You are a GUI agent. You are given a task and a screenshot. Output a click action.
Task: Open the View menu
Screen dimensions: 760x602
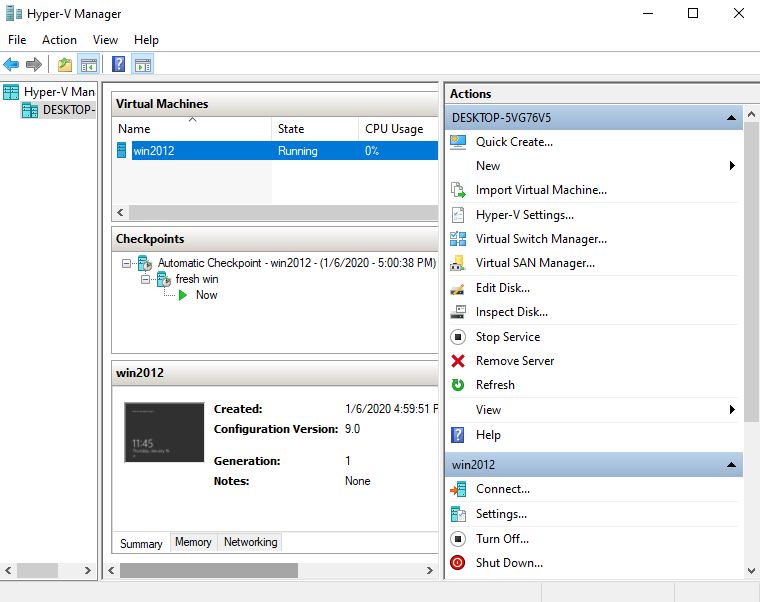click(105, 40)
